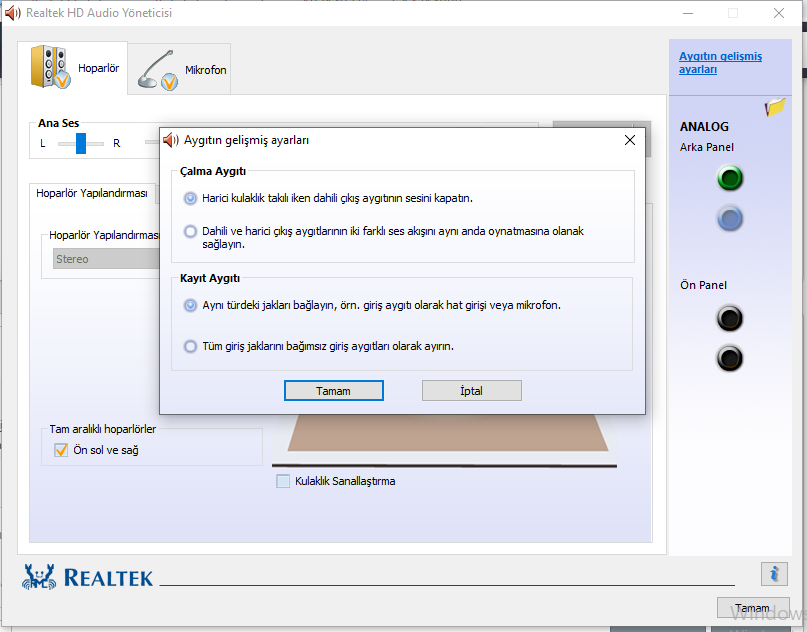Select simultaneous playback of two audio streams
Image resolution: width=807 pixels, height=632 pixels.
pos(190,232)
